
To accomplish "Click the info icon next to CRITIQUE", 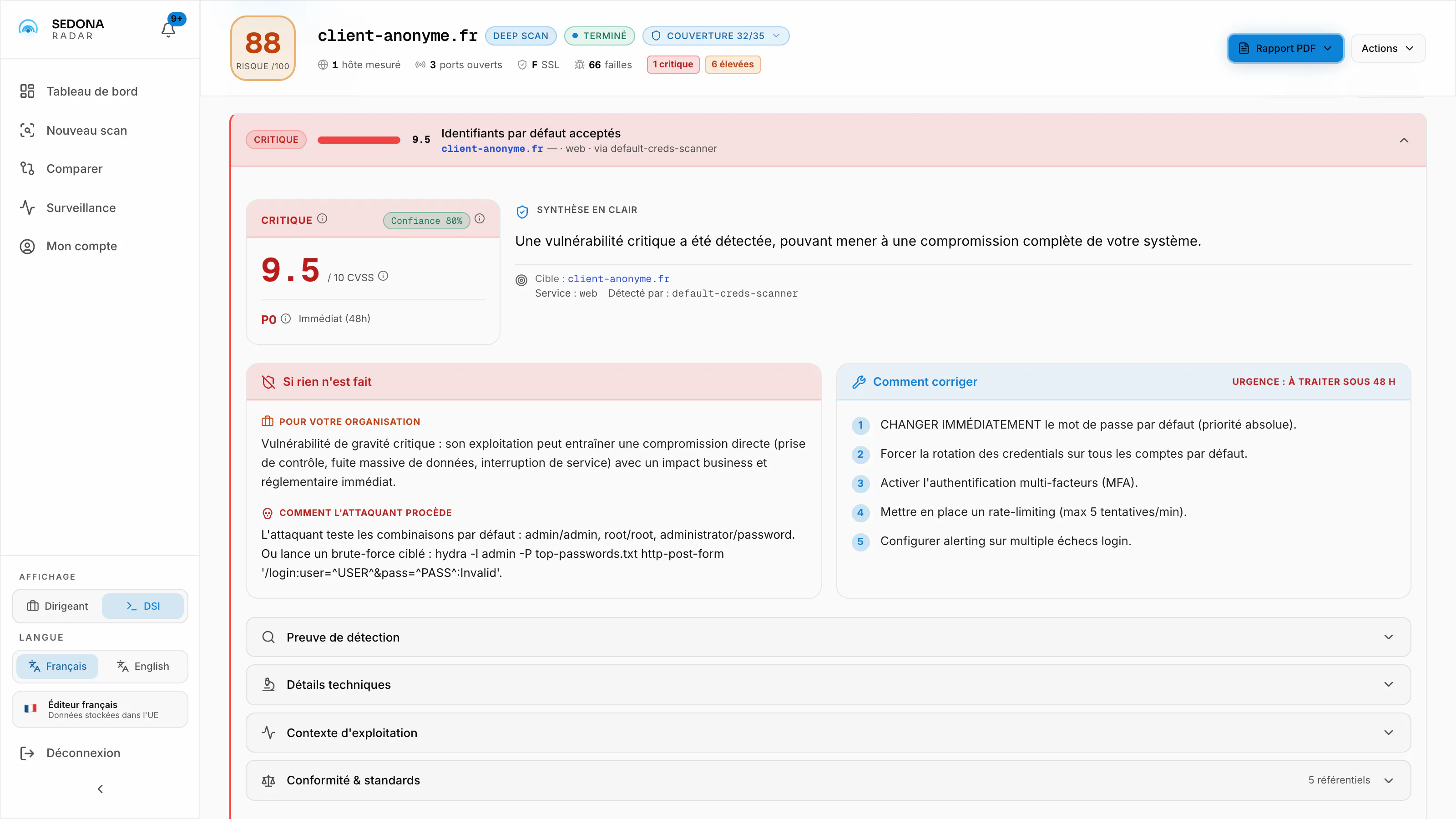I will coord(322,219).
